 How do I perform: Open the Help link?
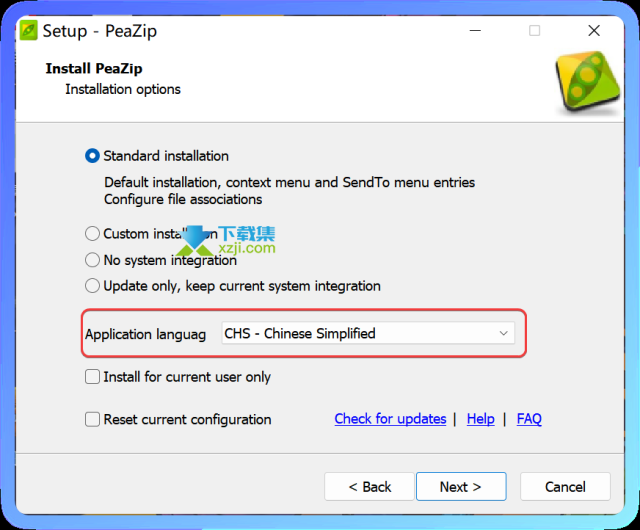[480, 419]
